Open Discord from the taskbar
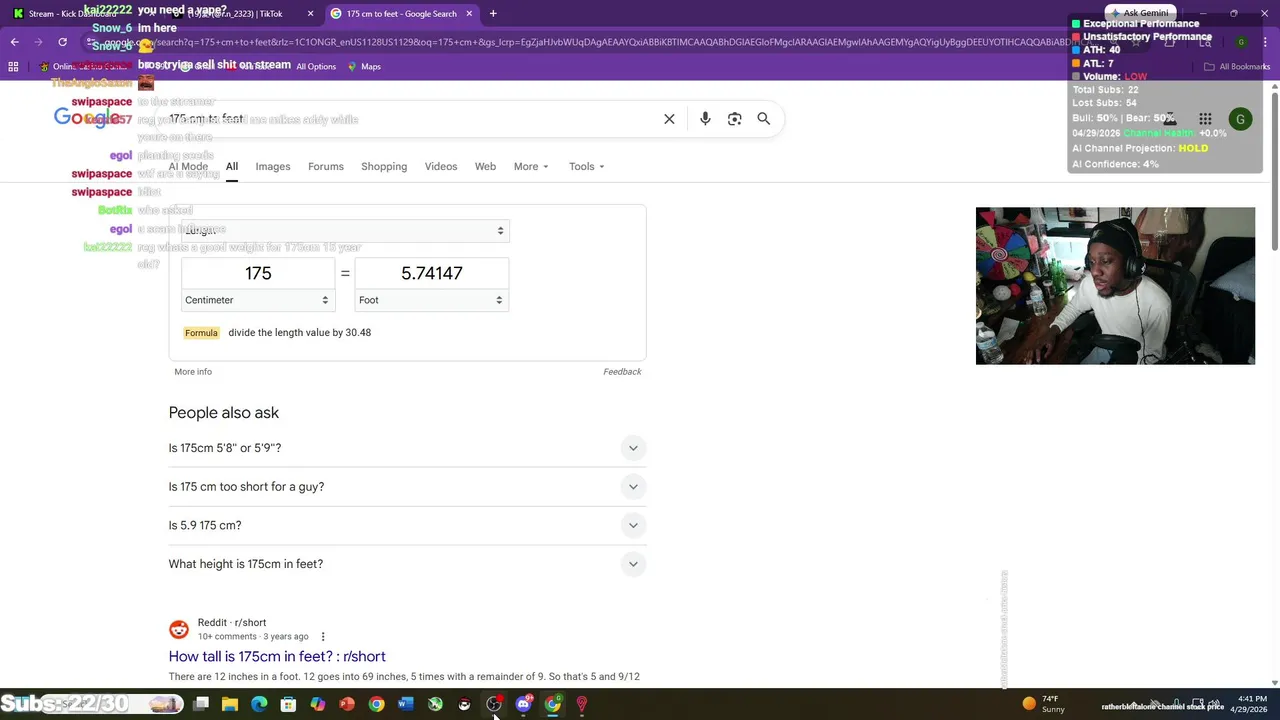 523,704
